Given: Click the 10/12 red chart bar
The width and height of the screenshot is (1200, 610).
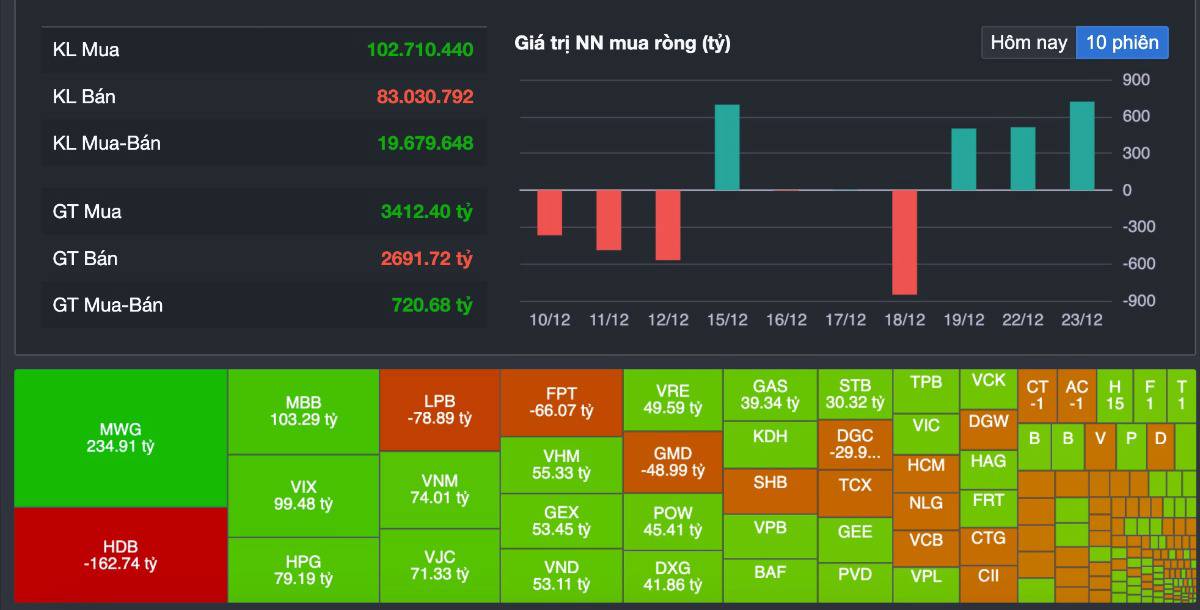Looking at the screenshot, I should [549, 212].
